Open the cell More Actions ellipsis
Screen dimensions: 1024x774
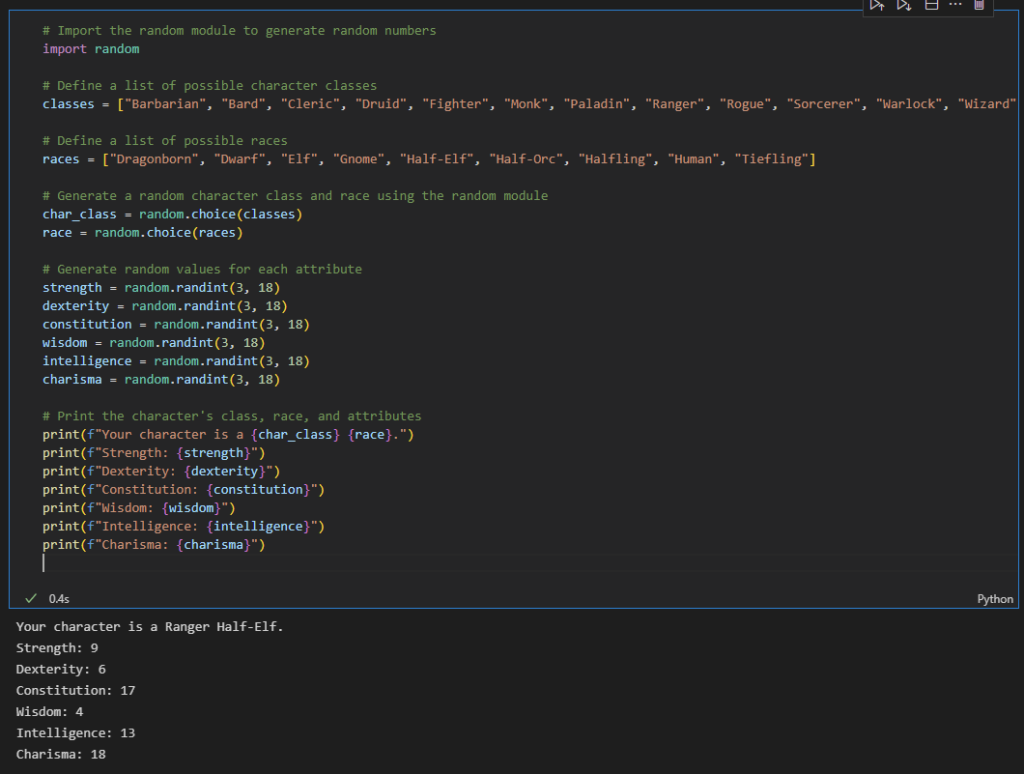point(955,5)
